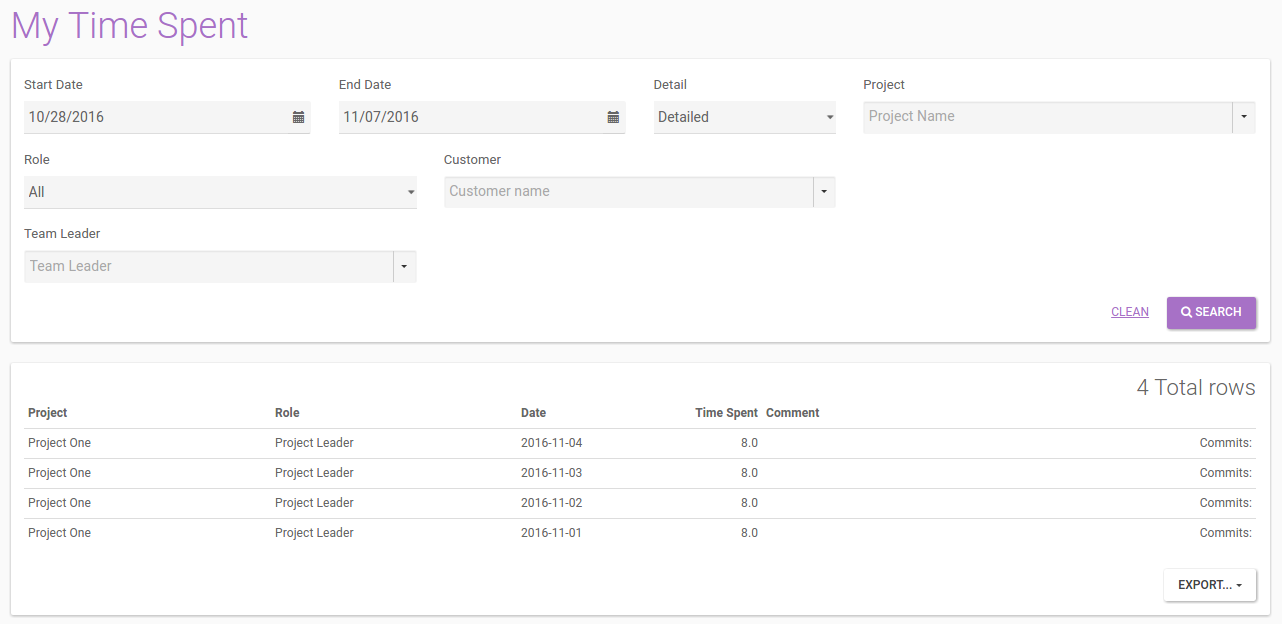Click the Customer name input field
The image size is (1282, 624).
628,192
